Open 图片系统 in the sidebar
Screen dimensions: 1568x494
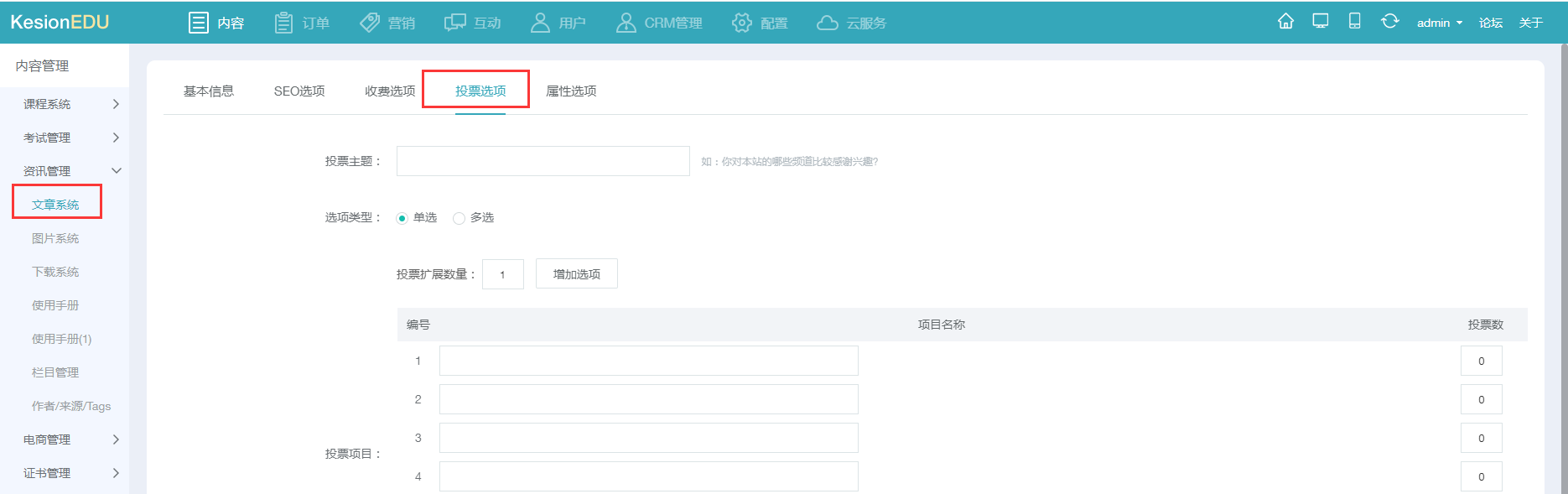tap(55, 238)
